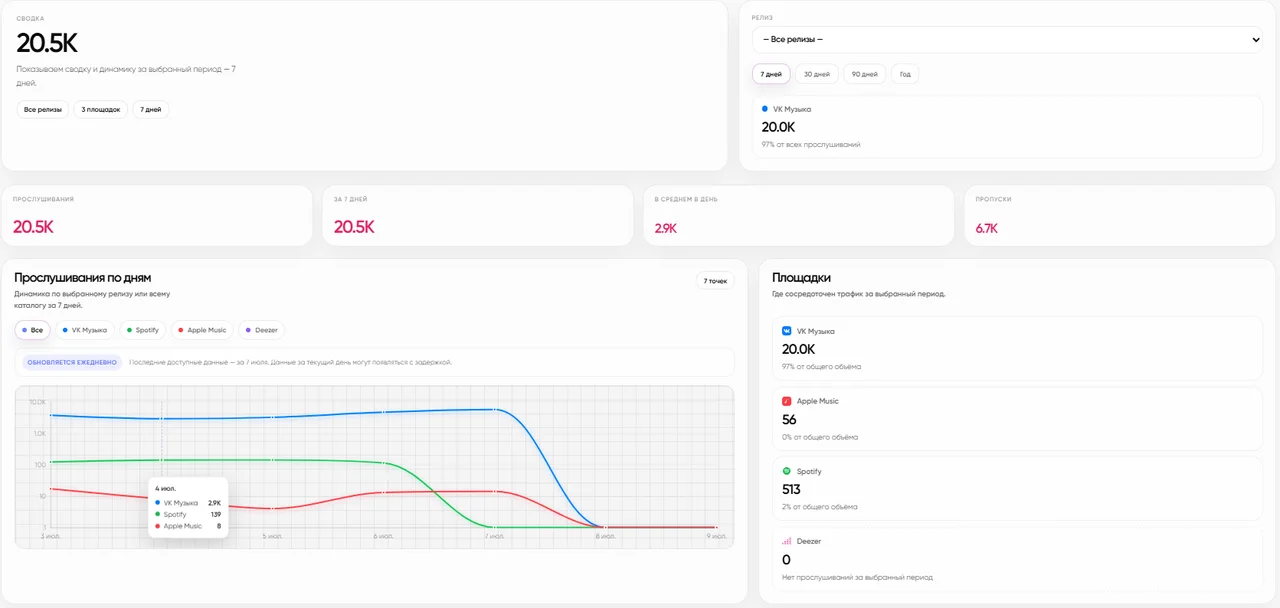Select the 90 дней period tab

point(864,74)
